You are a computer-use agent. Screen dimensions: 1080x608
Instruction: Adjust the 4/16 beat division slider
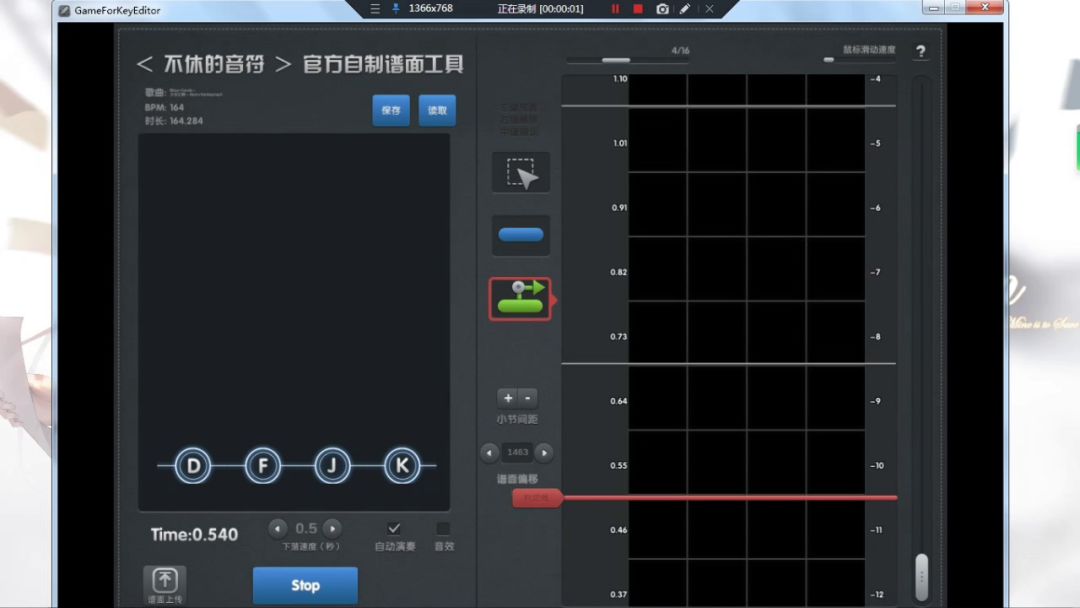[616, 61]
